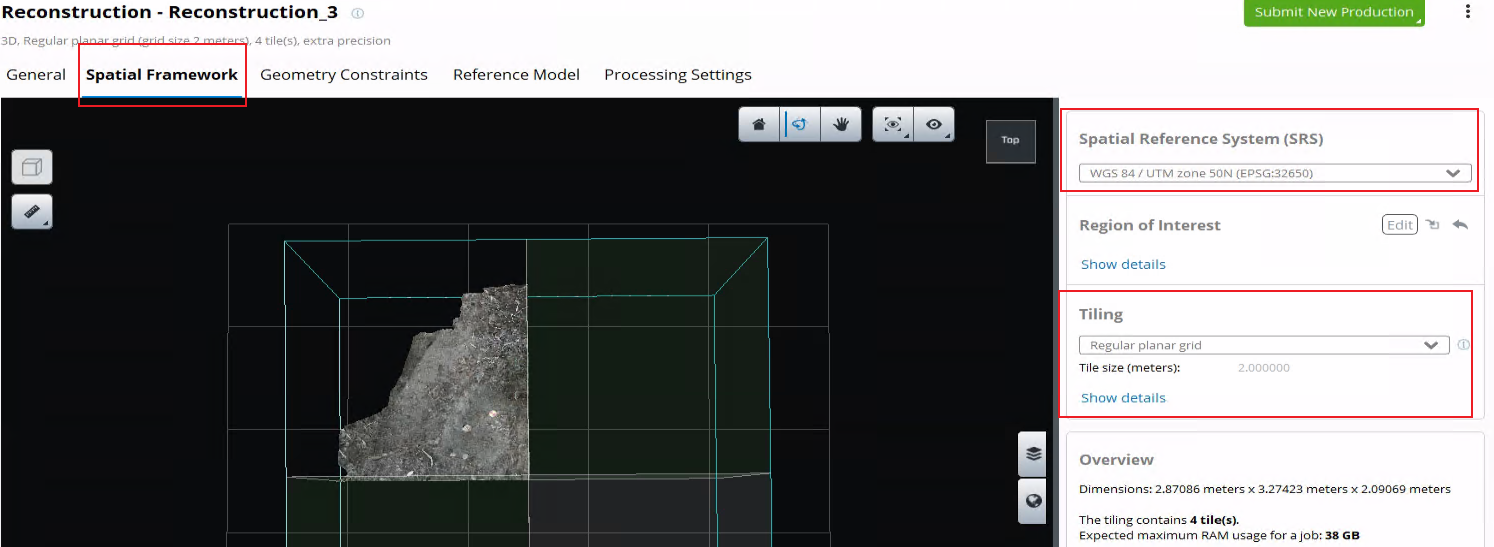The image size is (1494, 547).
Task: Click Show details under Region of Interest
Action: pyautogui.click(x=1123, y=264)
